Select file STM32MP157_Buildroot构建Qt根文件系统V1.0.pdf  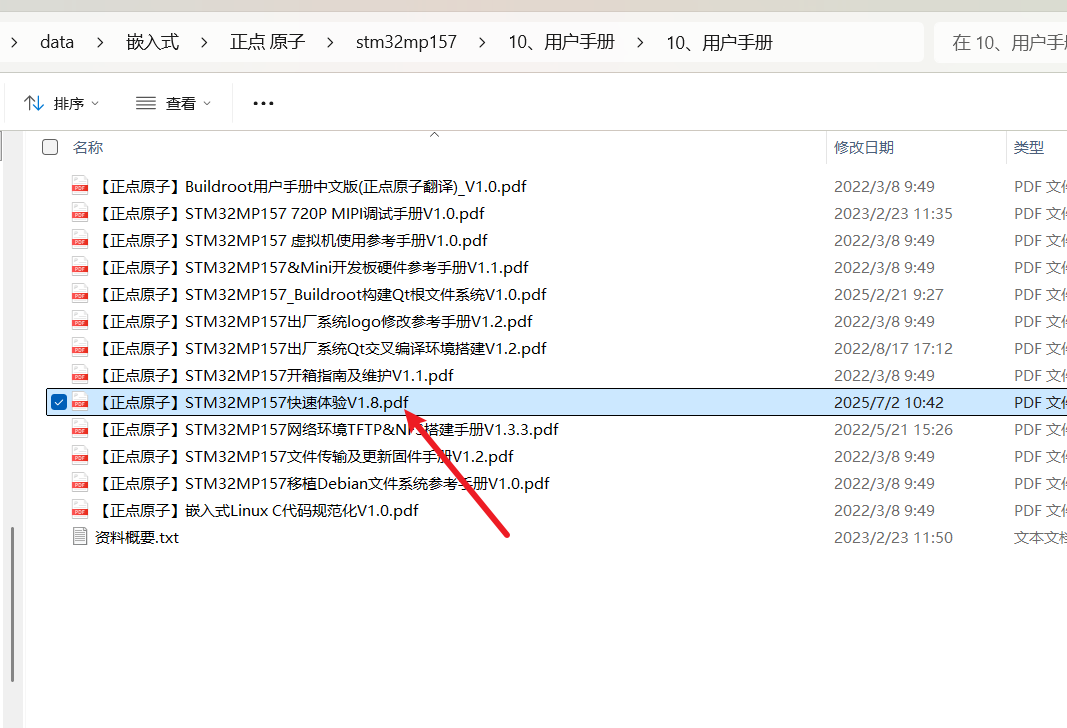[x=321, y=294]
